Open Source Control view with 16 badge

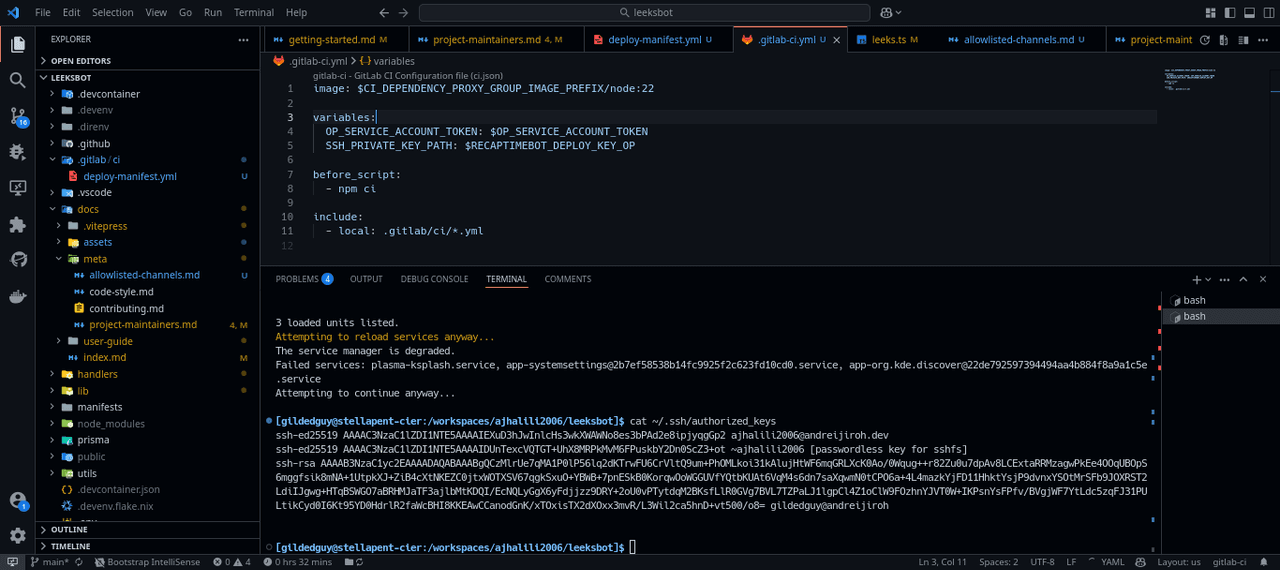coord(17,116)
